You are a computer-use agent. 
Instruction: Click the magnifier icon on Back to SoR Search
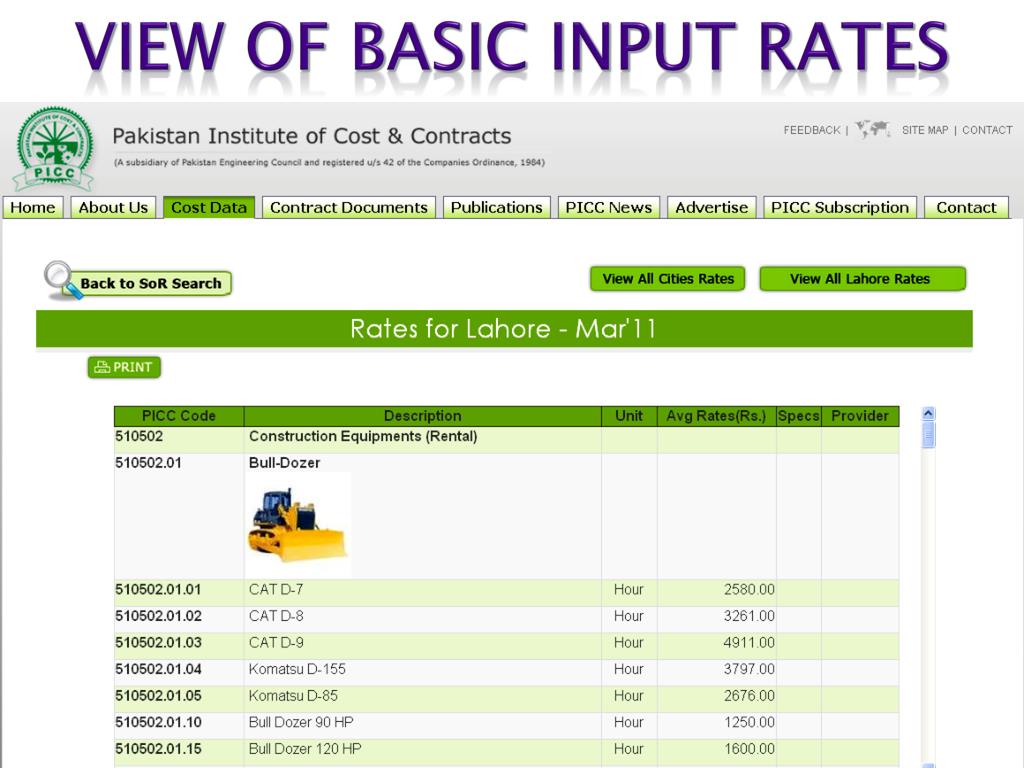62,280
